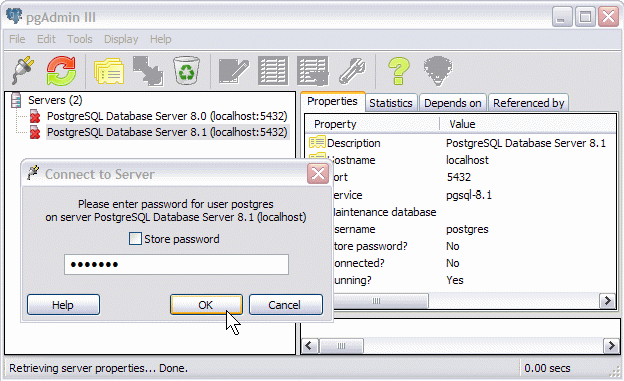Open the Help menu
The height and width of the screenshot is (381, 624).
(160, 39)
